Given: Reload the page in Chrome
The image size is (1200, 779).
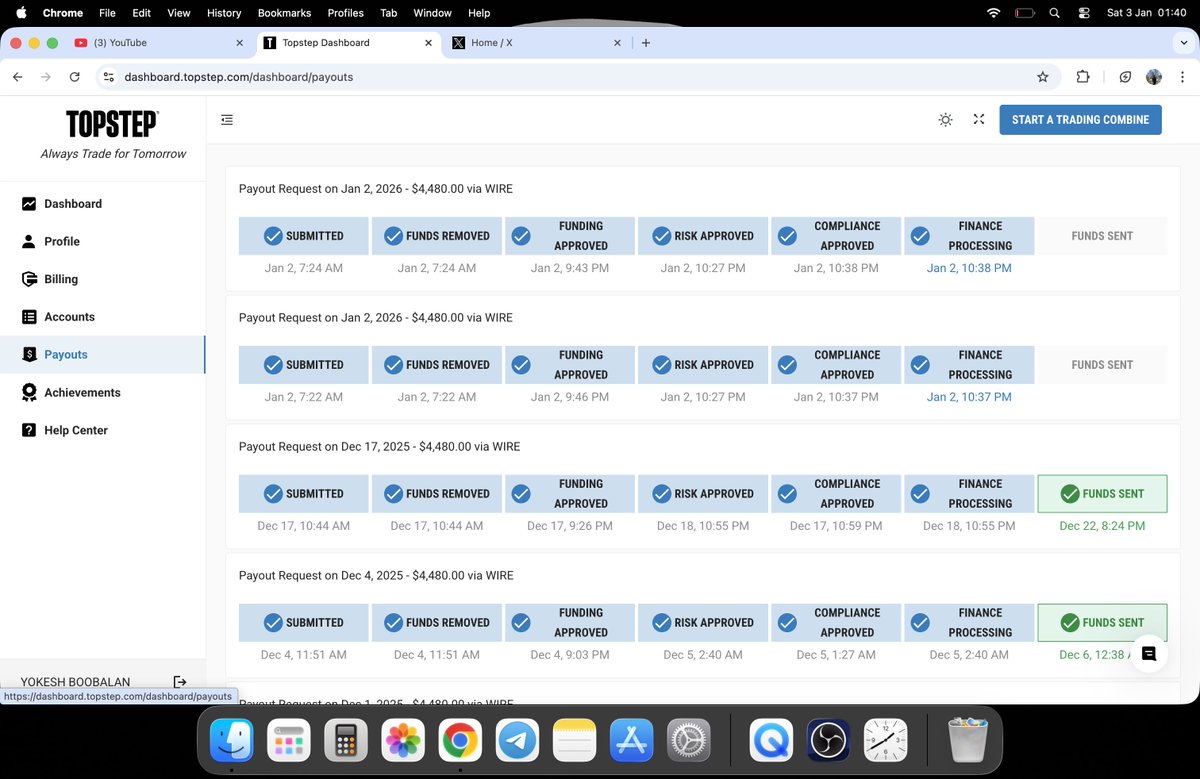Looking at the screenshot, I should click(74, 77).
